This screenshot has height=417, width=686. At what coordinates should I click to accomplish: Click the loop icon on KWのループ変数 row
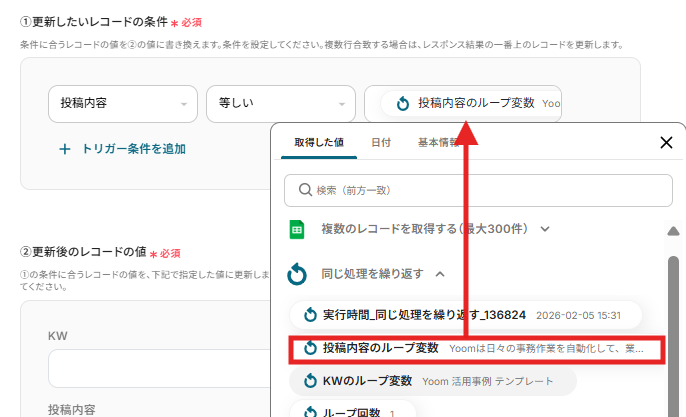pyautogui.click(x=310, y=381)
